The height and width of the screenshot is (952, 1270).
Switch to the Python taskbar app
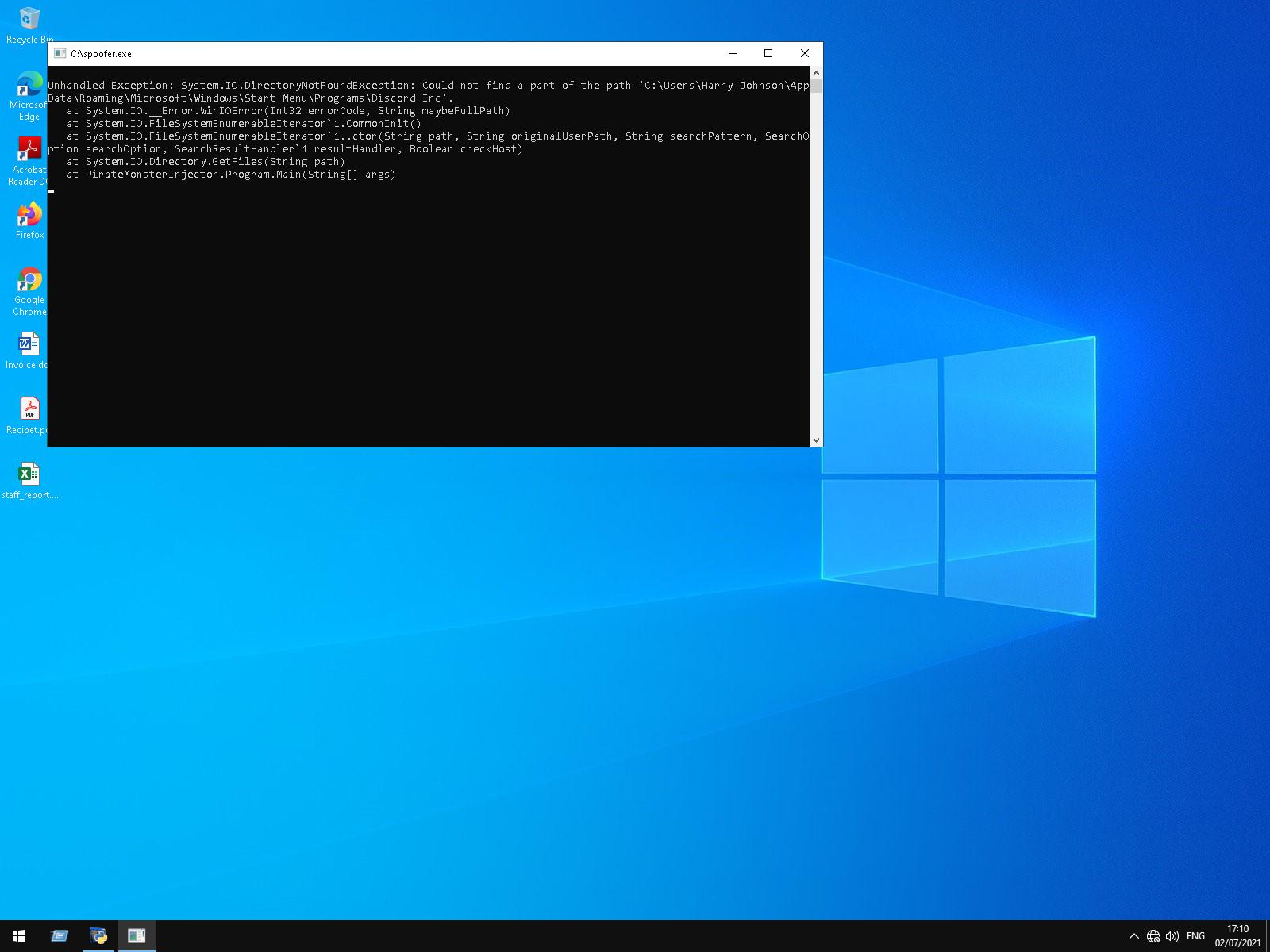[98, 936]
